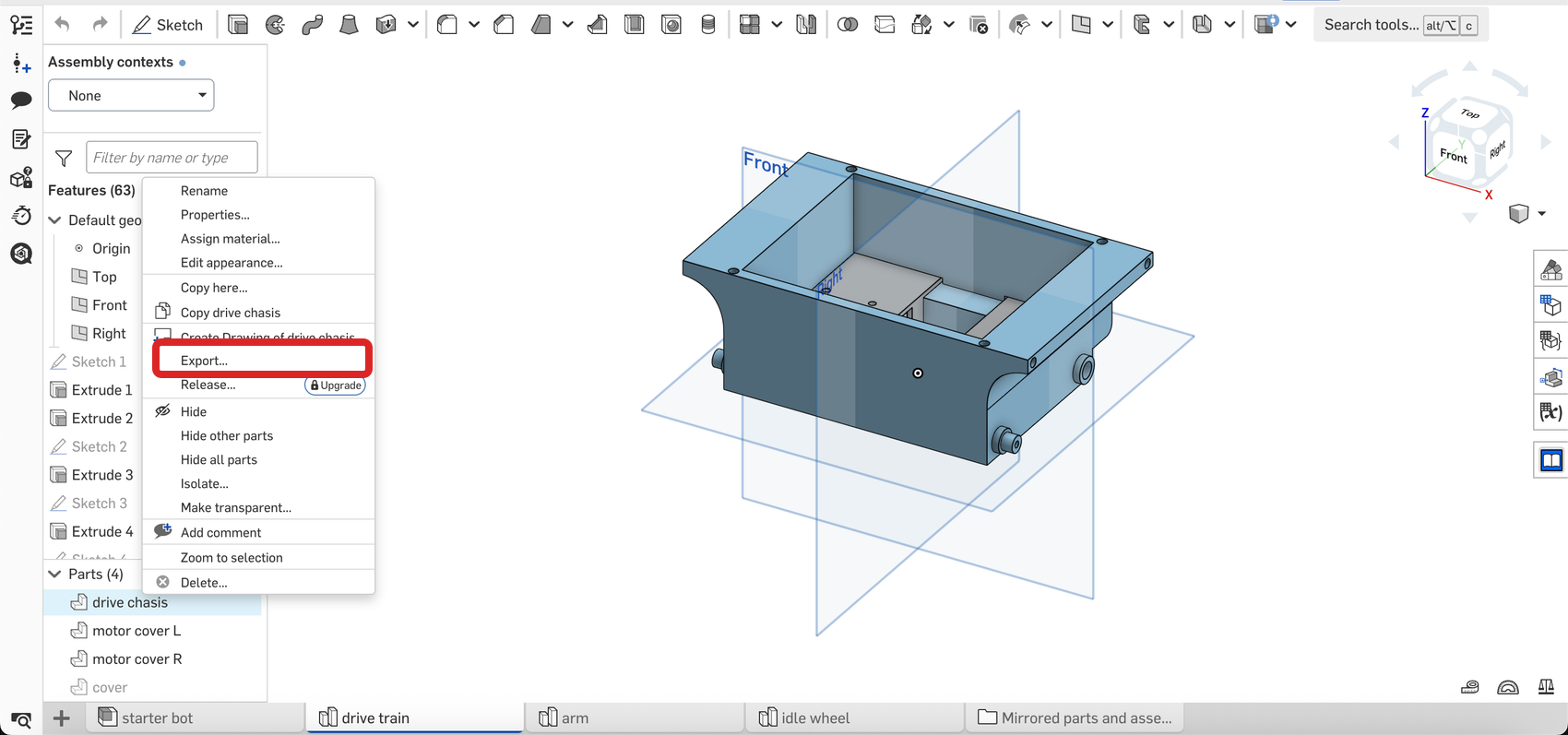
Task: Click the Undo arrow
Action: point(62,24)
